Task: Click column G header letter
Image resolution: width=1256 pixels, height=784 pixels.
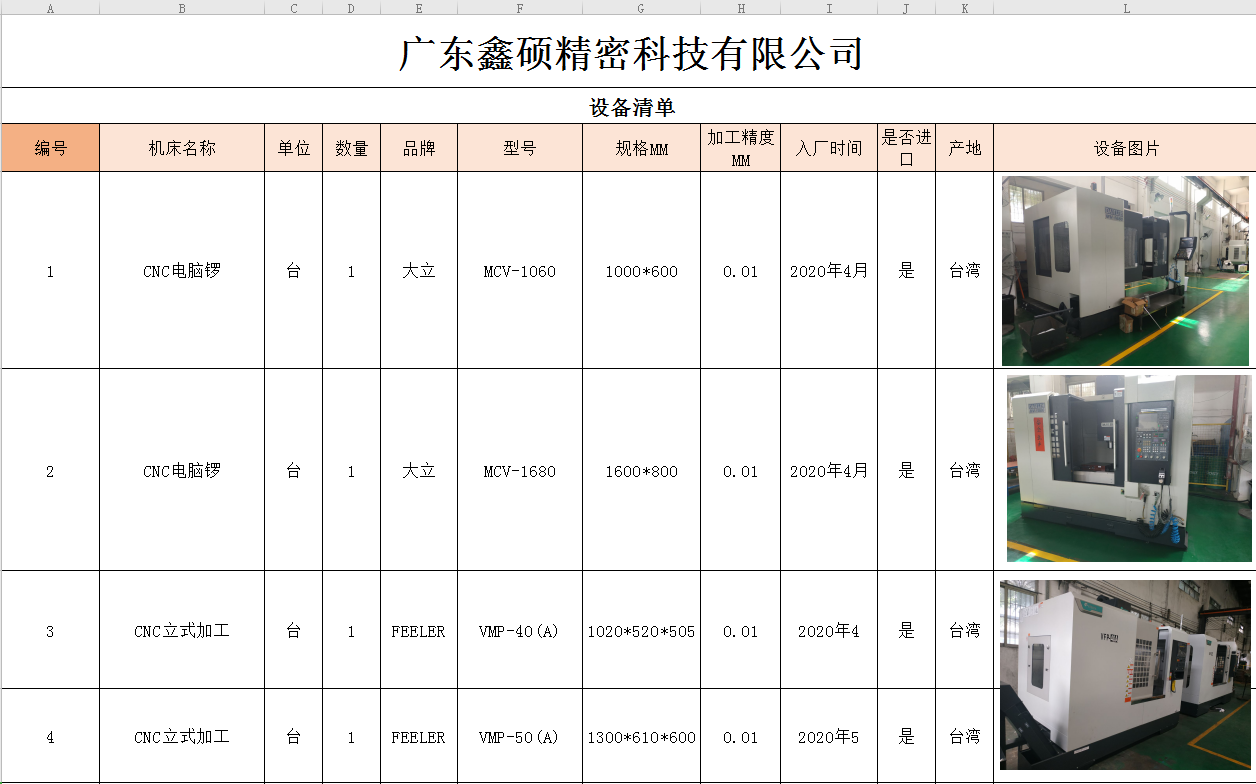Action: [641, 8]
